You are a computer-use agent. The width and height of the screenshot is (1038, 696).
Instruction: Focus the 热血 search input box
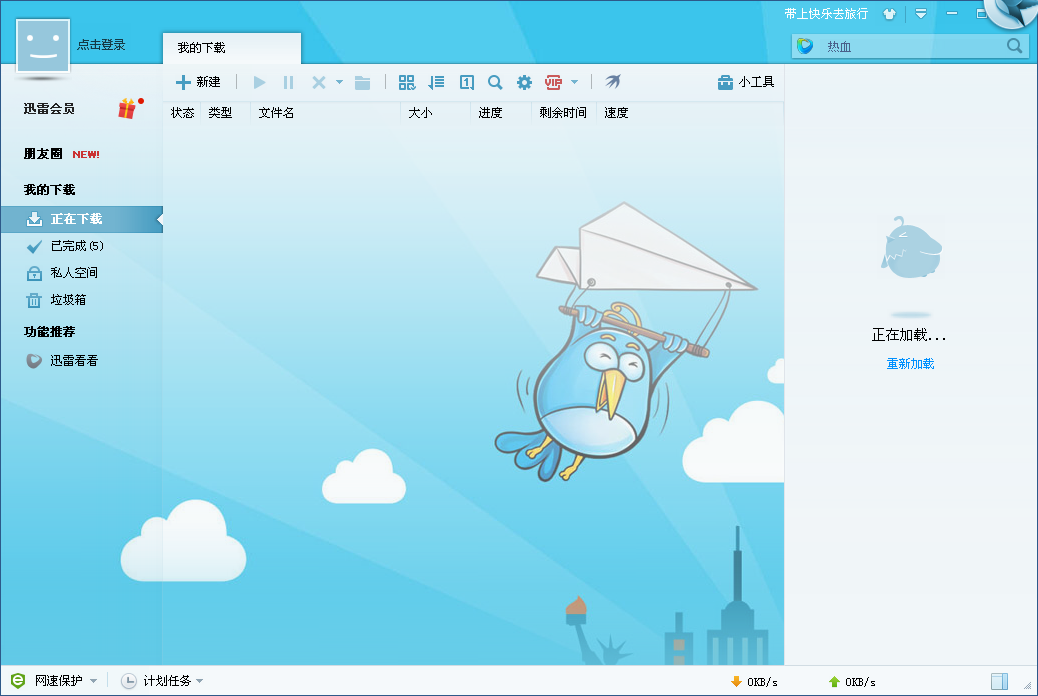pyautogui.click(x=911, y=46)
